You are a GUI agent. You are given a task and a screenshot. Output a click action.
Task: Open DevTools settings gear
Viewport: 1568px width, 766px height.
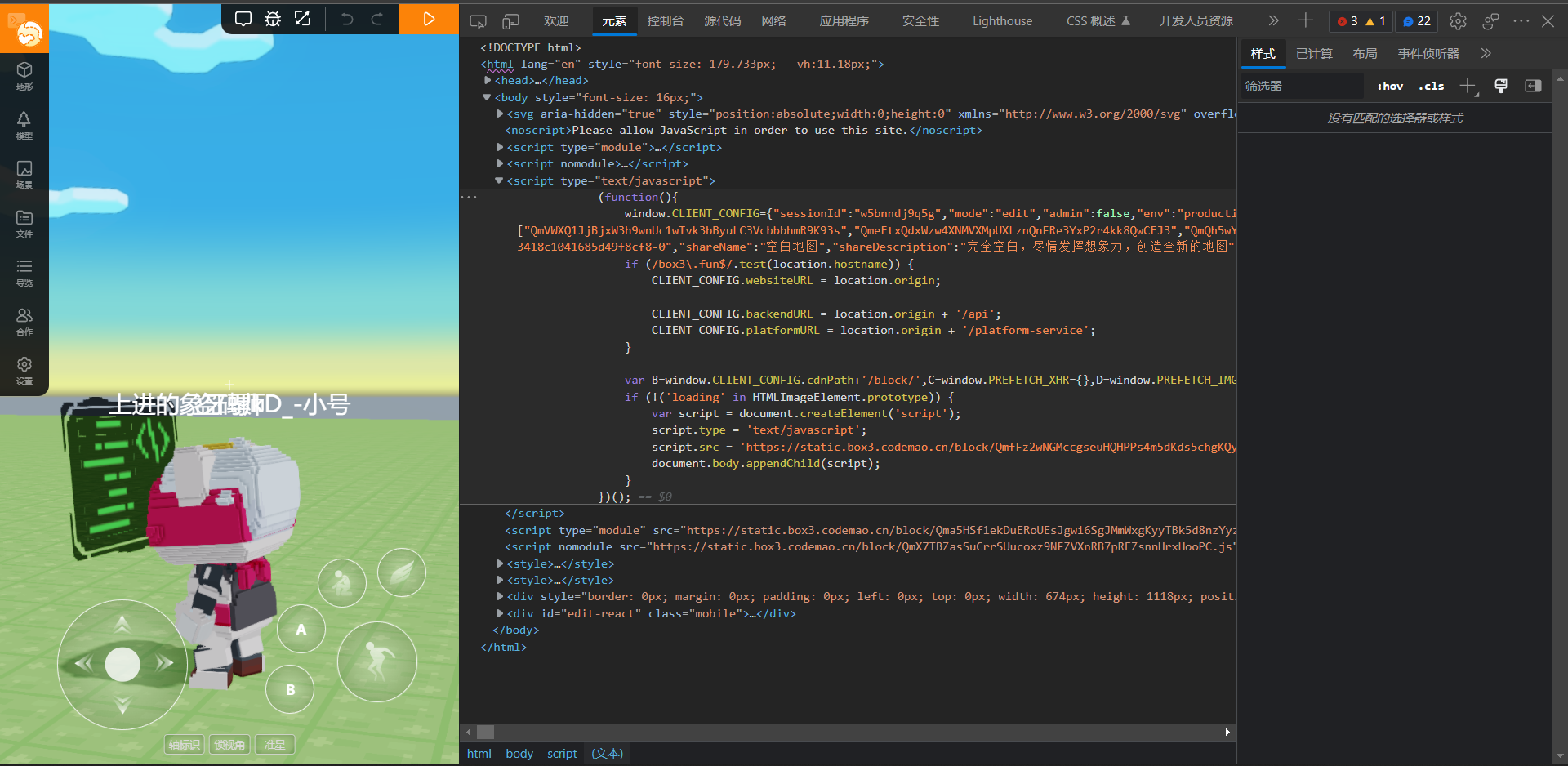pos(1458,21)
